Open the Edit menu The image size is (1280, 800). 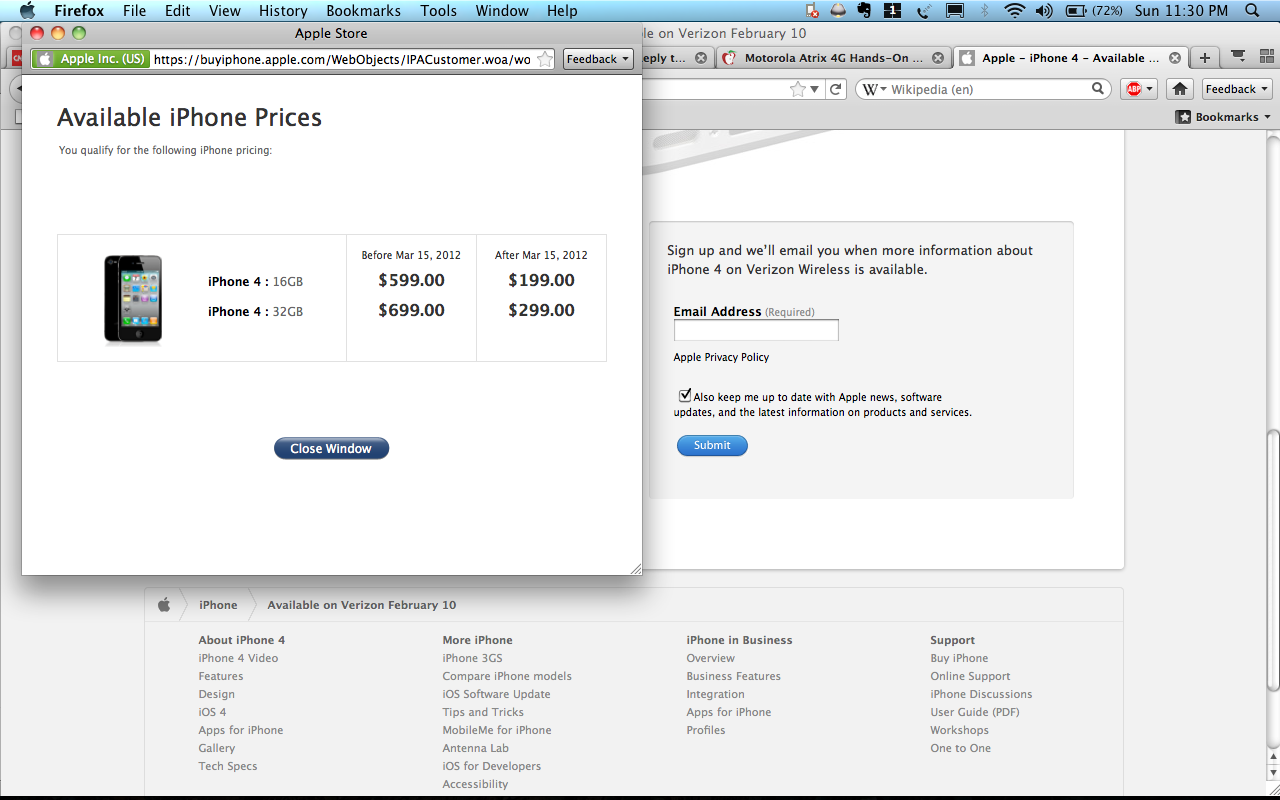pyautogui.click(x=178, y=11)
